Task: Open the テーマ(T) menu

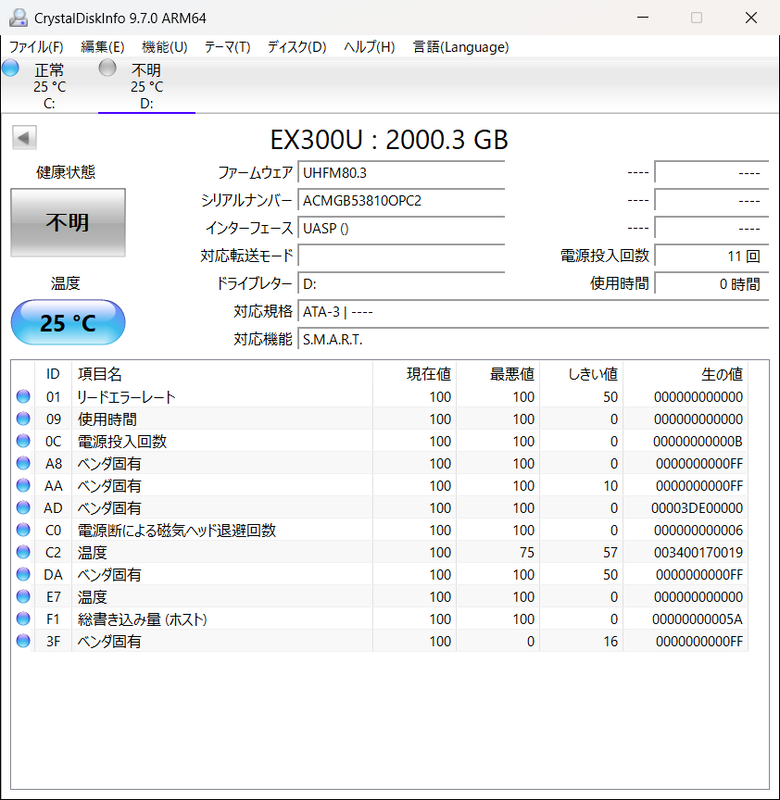Action: pos(227,47)
